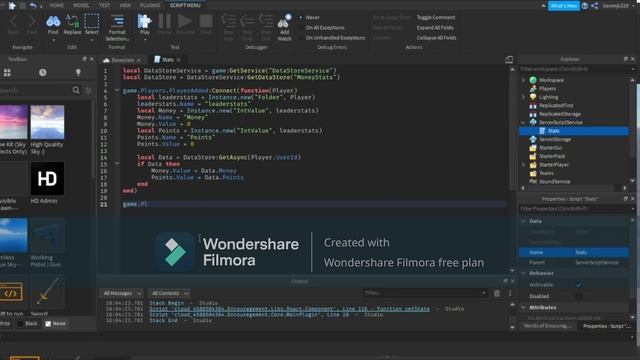This screenshot has height=360, width=640.
Task: Select ReplicatedStorage in the Explorer
Action: pyautogui.click(x=560, y=114)
